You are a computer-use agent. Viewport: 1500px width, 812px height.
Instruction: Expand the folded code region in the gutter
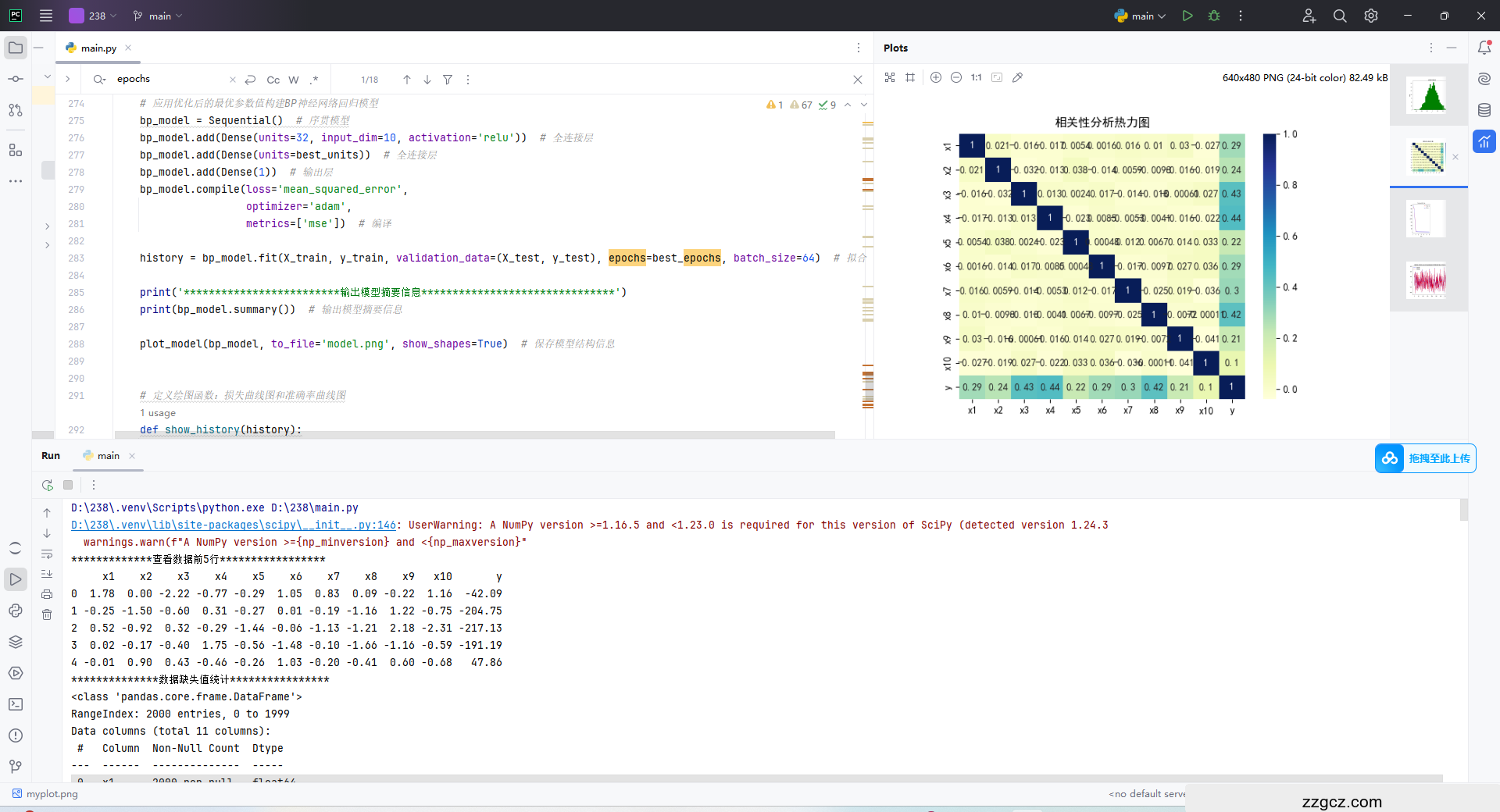[47, 225]
